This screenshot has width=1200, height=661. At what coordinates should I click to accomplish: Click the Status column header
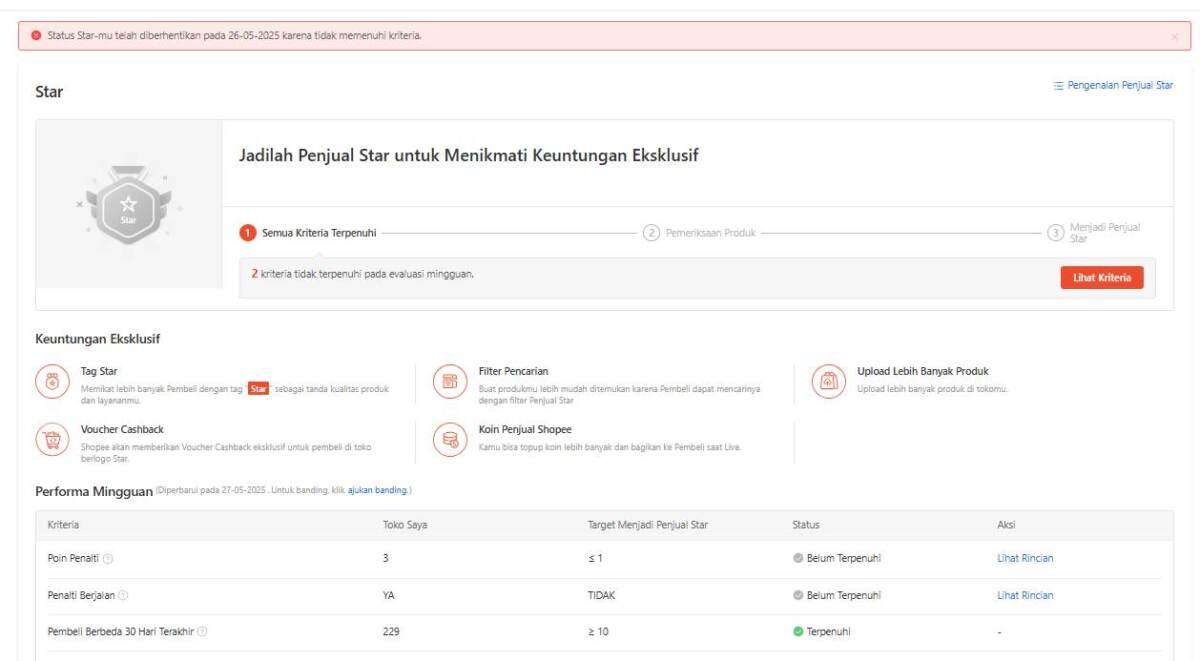pyautogui.click(x=804, y=523)
